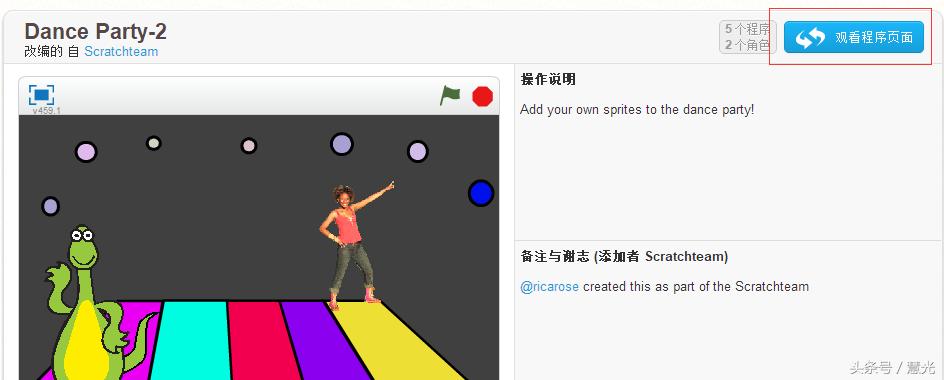The height and width of the screenshot is (380, 944).
Task: Open the Scratchteam remix source link
Action: [121, 52]
